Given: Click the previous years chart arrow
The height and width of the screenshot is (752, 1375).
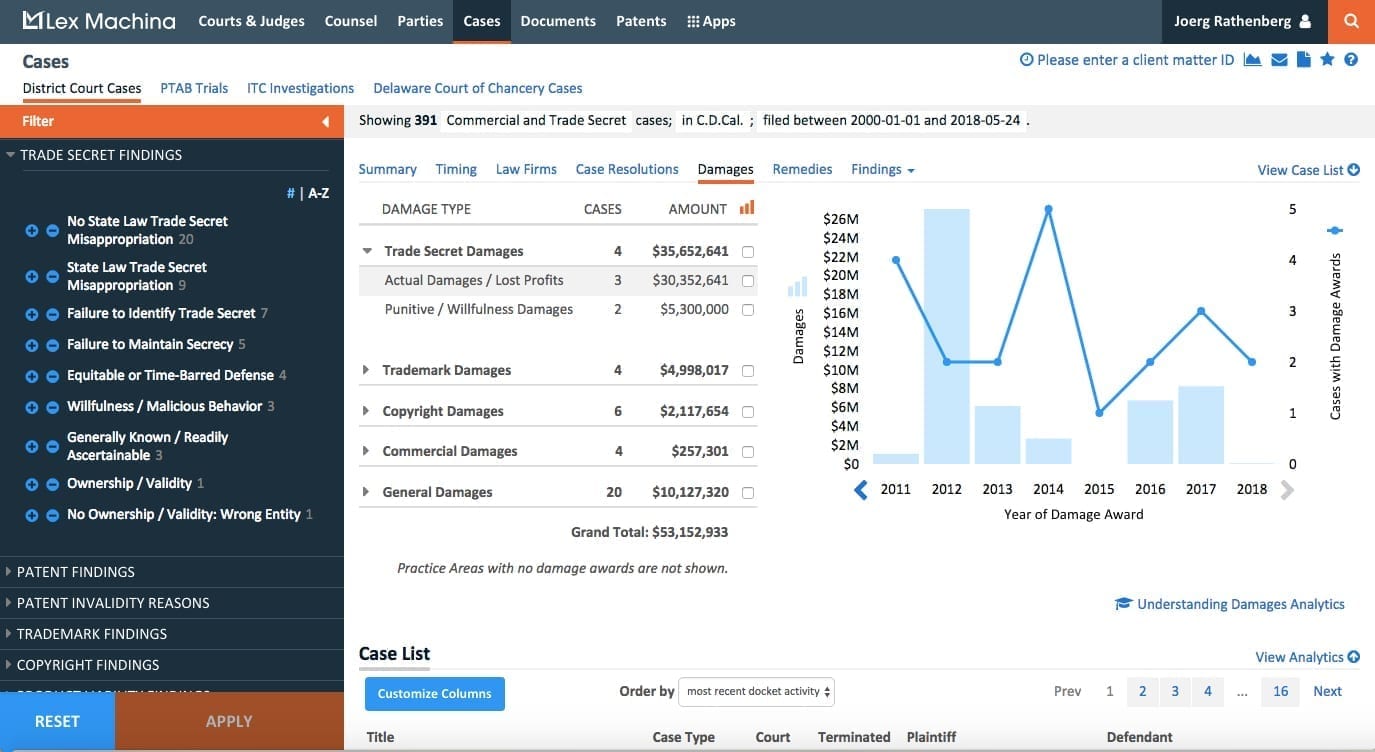Looking at the screenshot, I should pos(860,490).
